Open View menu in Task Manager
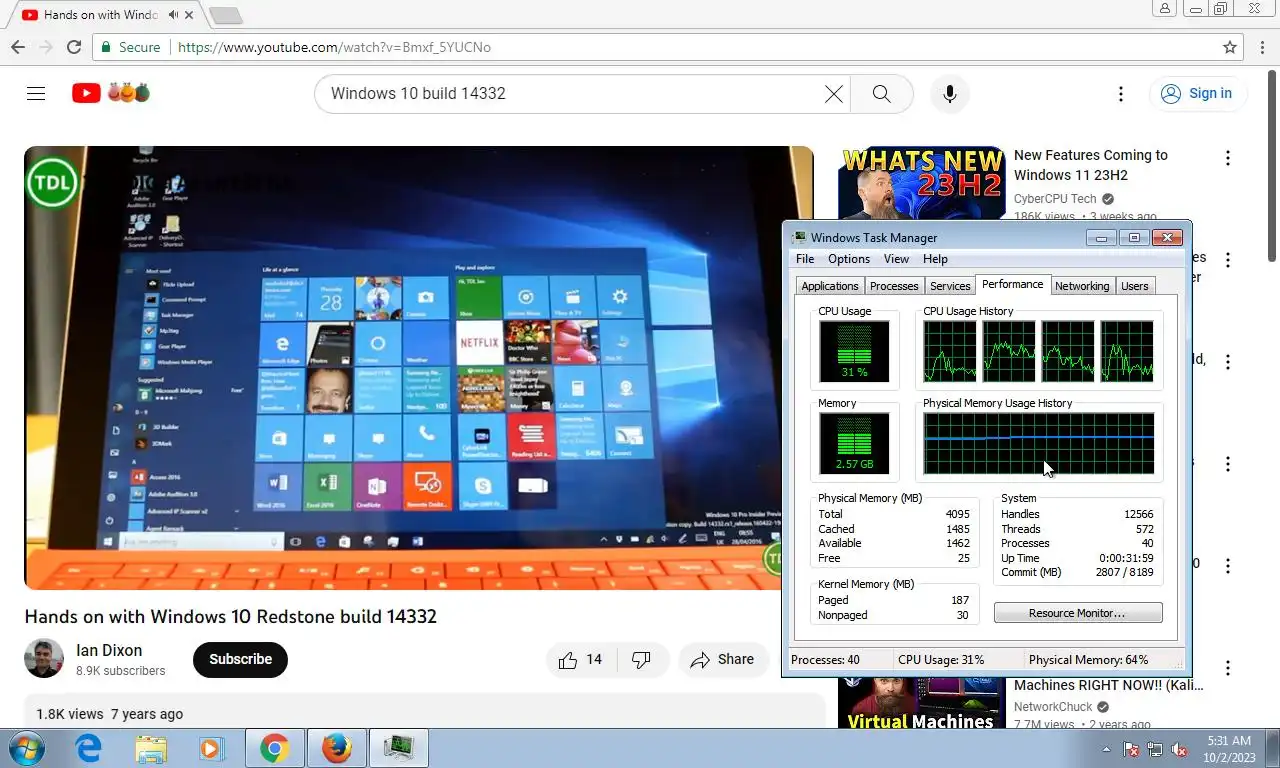Viewport: 1280px width, 768px height. tap(897, 259)
